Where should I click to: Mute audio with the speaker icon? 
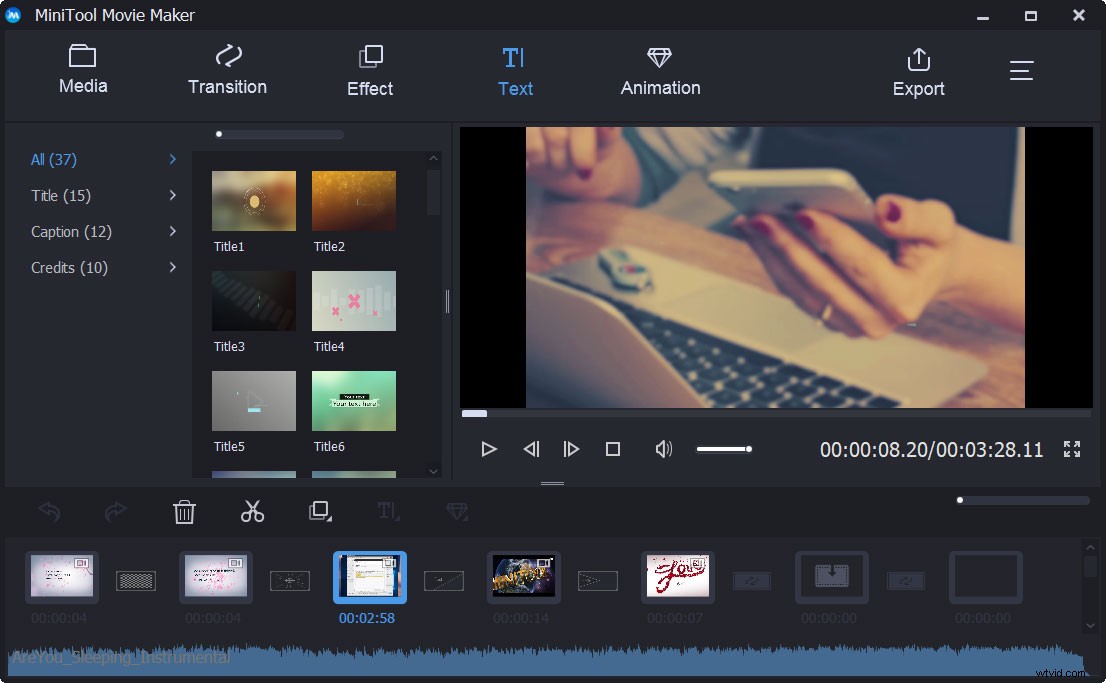pyautogui.click(x=663, y=449)
